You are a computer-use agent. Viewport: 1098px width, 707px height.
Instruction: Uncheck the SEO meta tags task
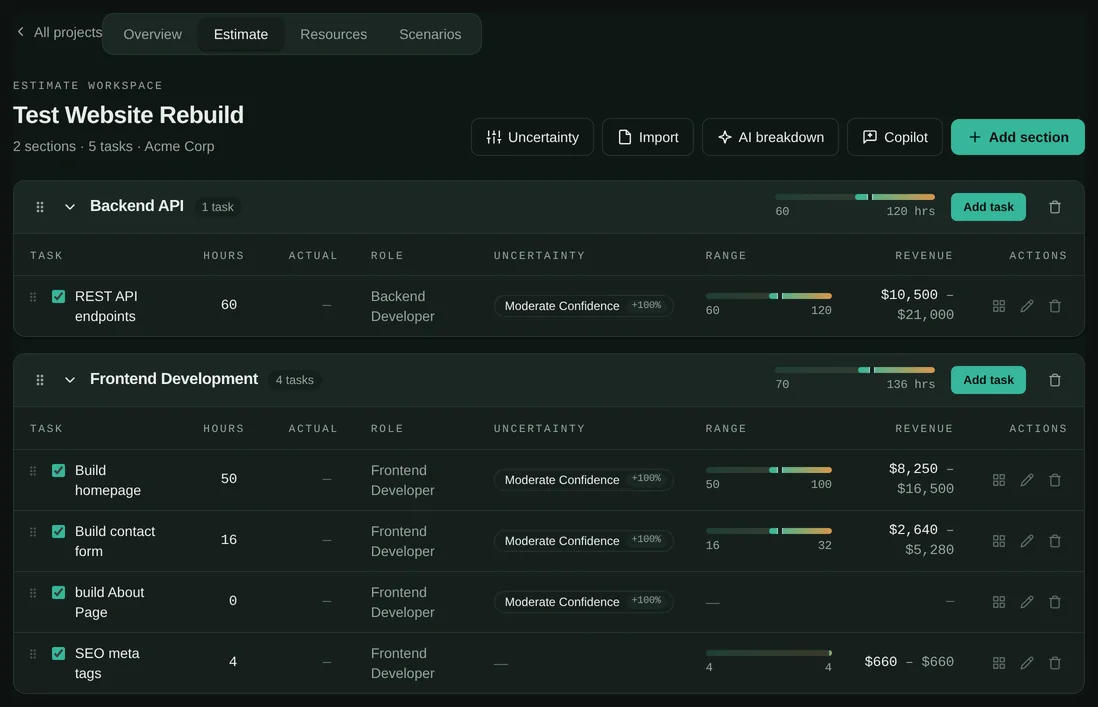coord(59,653)
